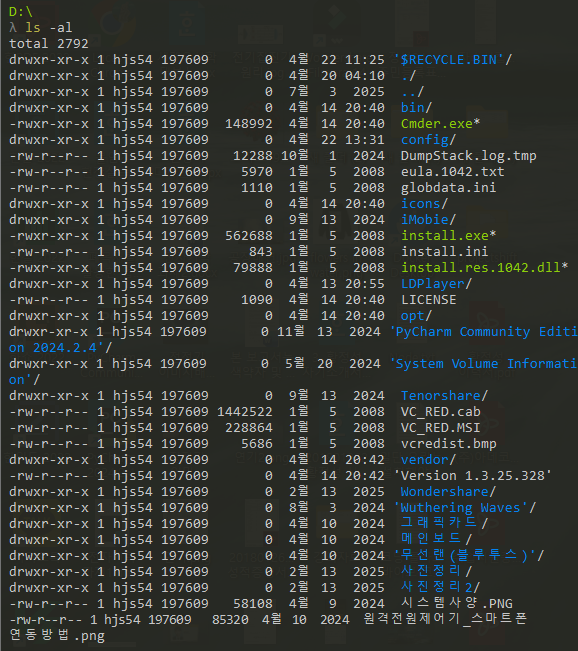The width and height of the screenshot is (578, 651).
Task: Select the eula.1042.txt file entry
Action: click(453, 172)
